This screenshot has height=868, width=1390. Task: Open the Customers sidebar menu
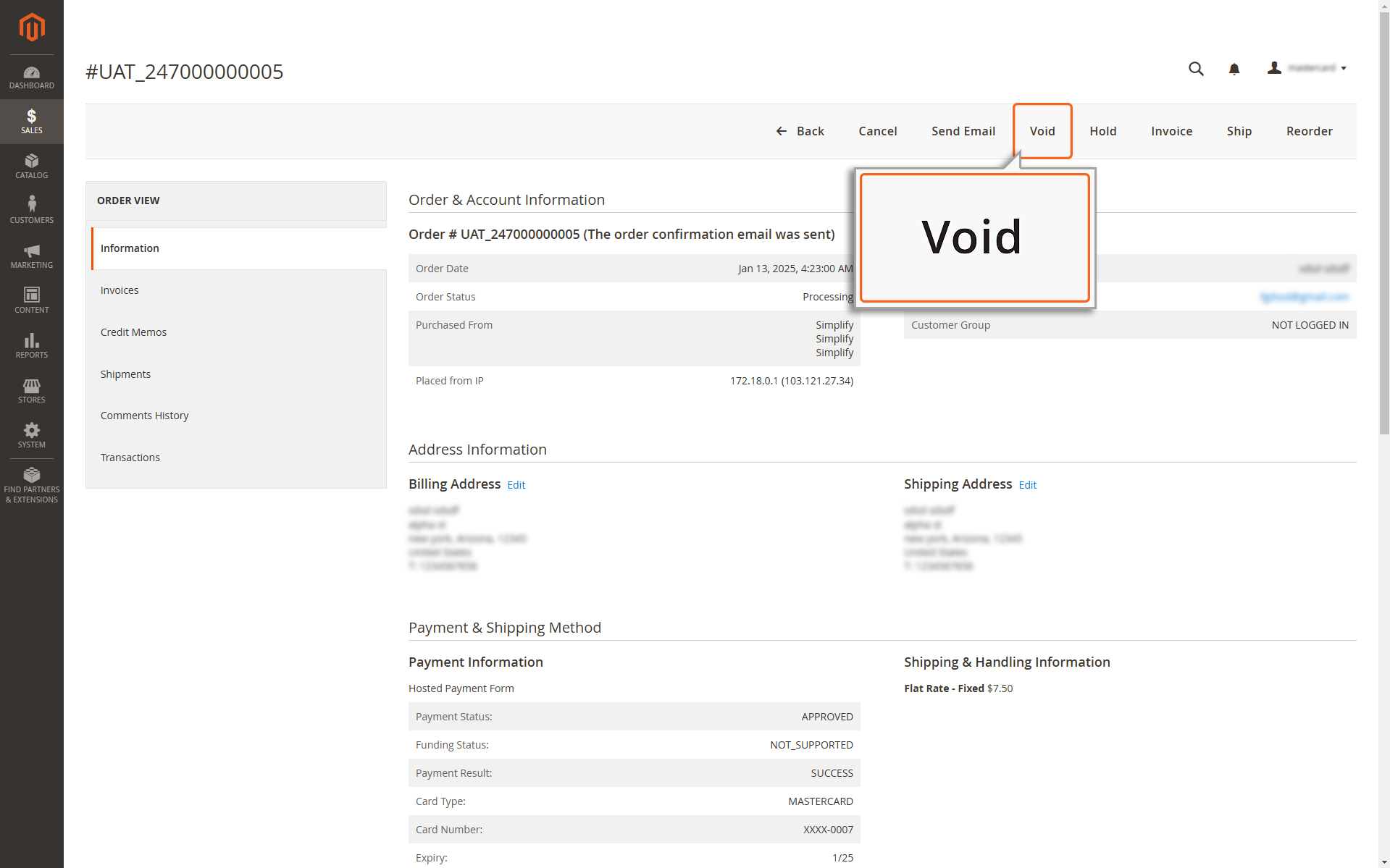pyautogui.click(x=32, y=210)
